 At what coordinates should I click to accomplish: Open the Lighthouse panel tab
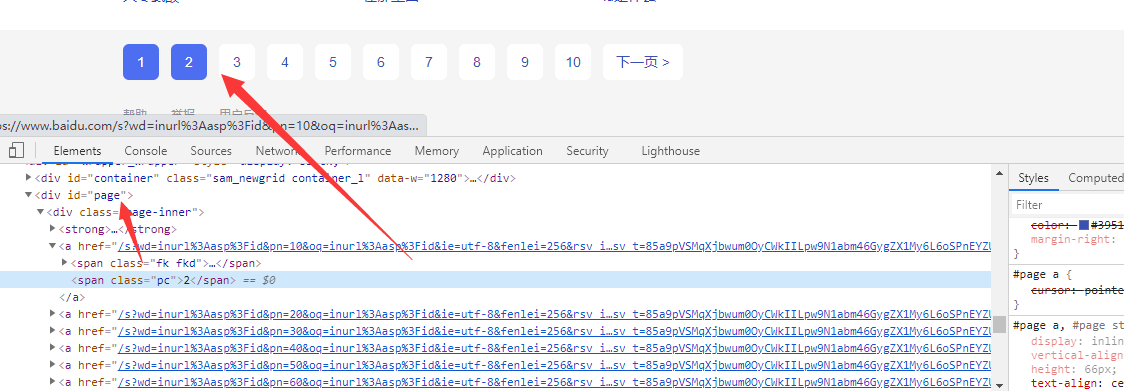point(670,151)
